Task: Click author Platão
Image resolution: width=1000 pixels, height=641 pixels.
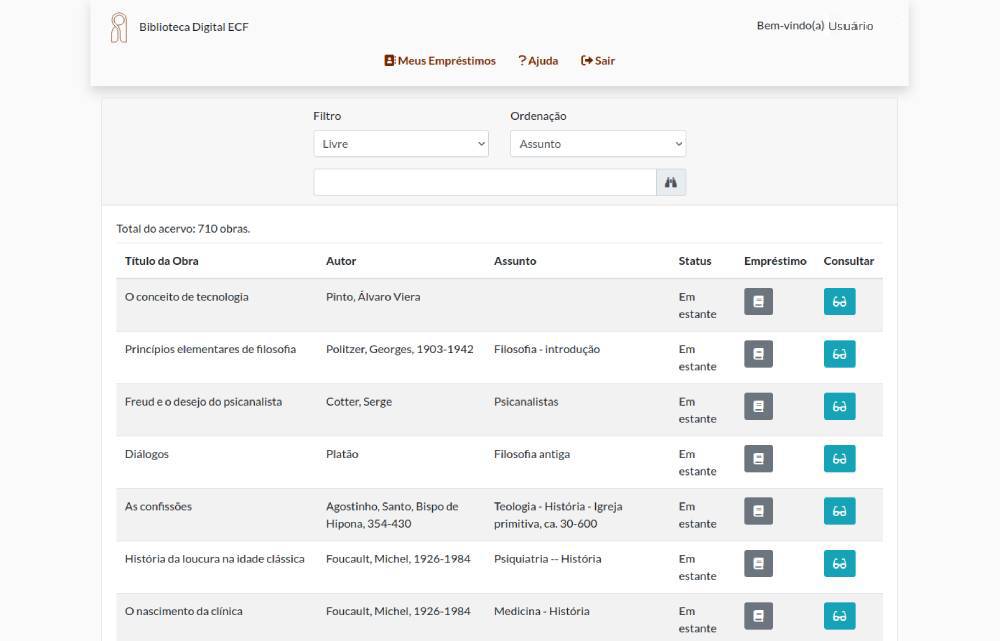Action: (x=342, y=454)
